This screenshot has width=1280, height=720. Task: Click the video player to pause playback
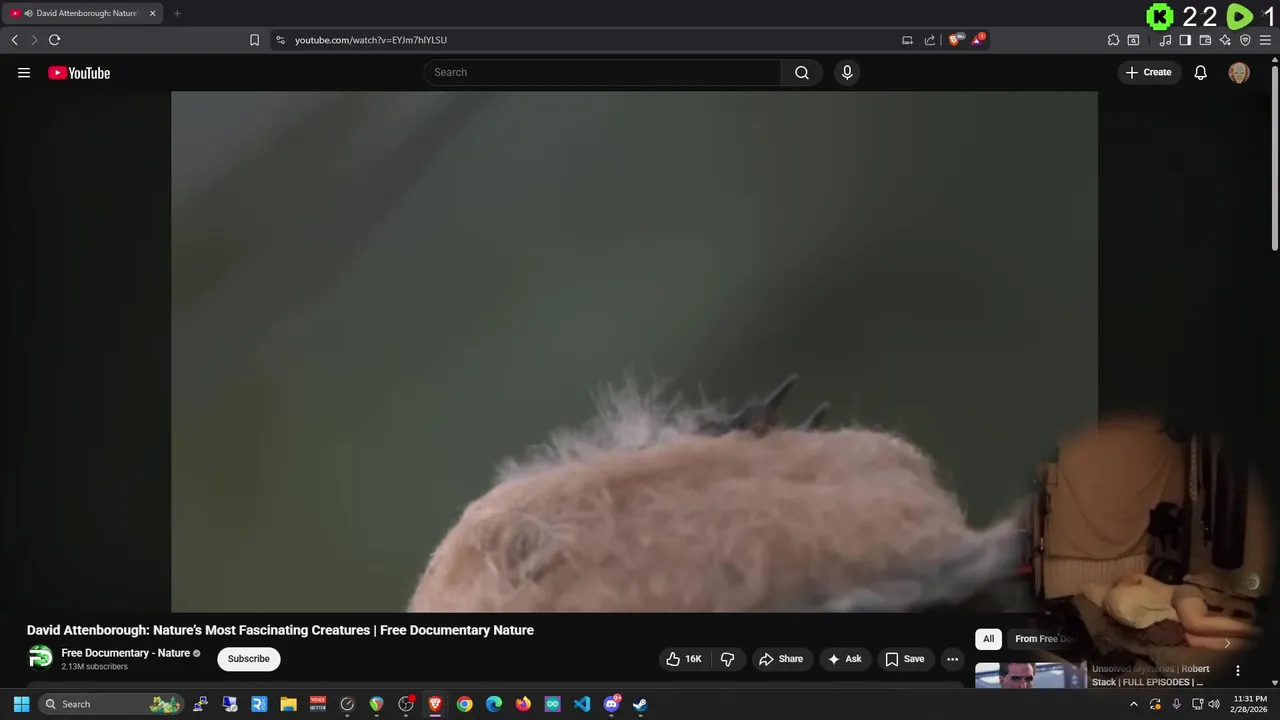tap(634, 351)
